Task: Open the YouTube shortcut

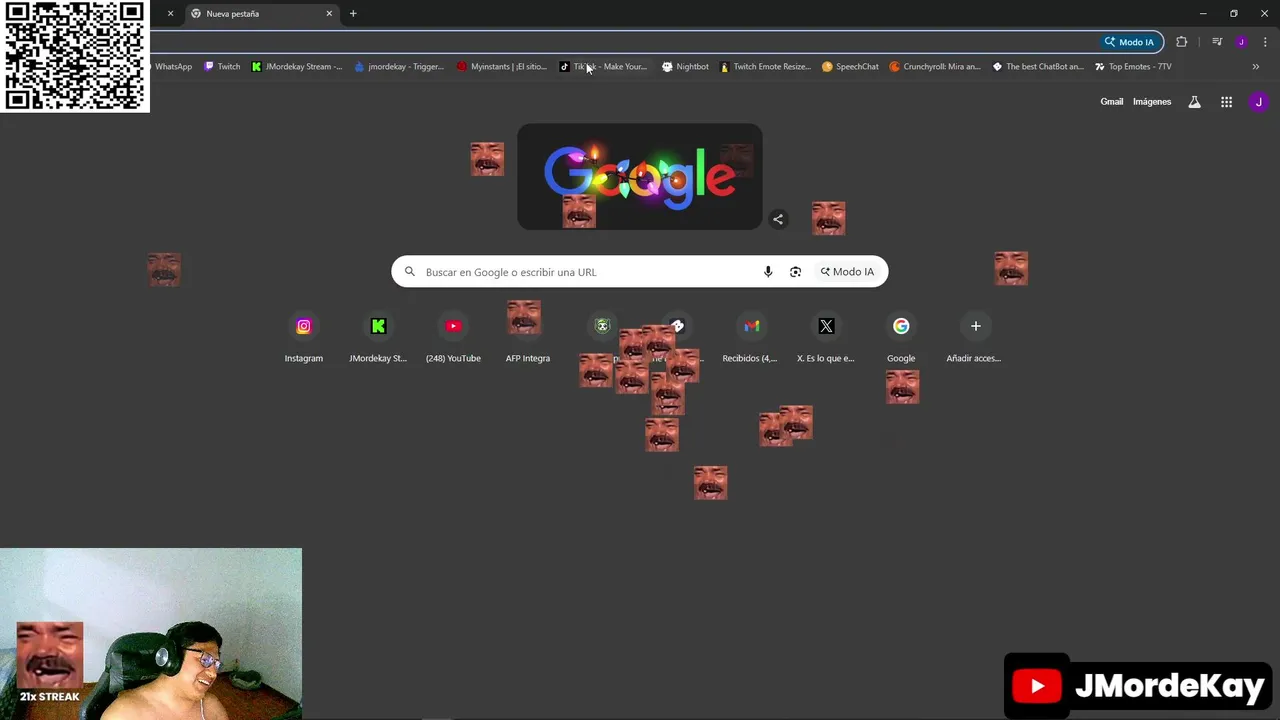Action: click(x=453, y=338)
